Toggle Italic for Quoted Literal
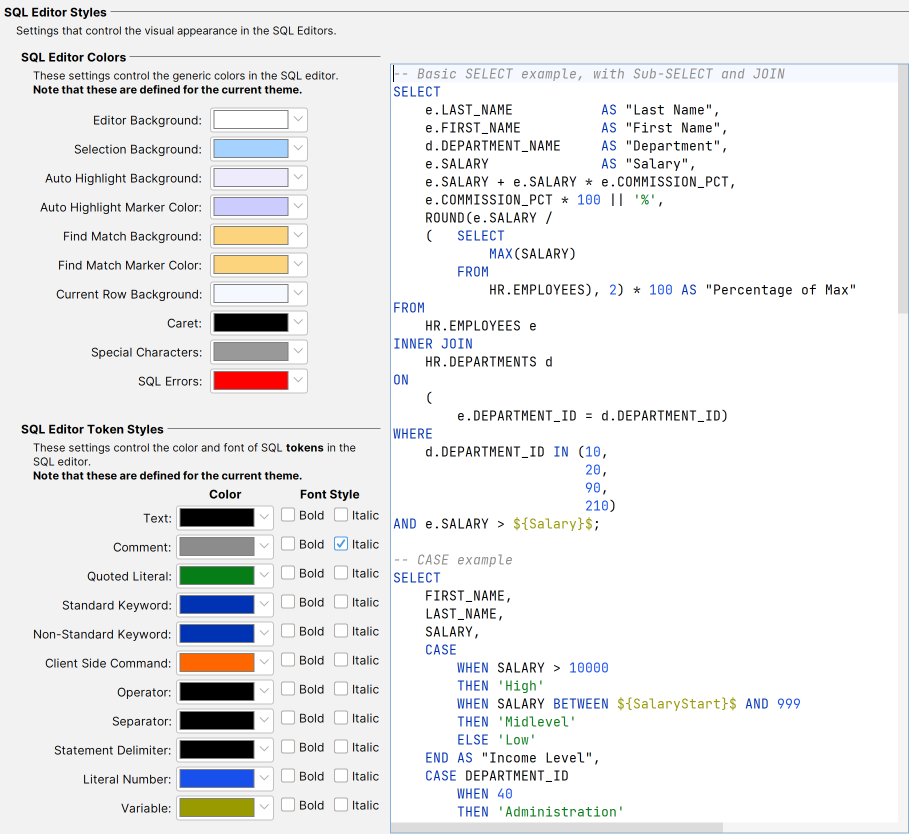This screenshot has width=909, height=834. tap(341, 573)
